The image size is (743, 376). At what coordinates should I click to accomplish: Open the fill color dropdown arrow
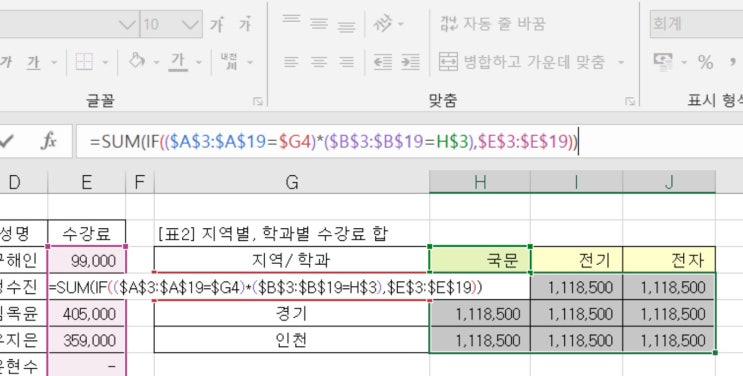157,62
